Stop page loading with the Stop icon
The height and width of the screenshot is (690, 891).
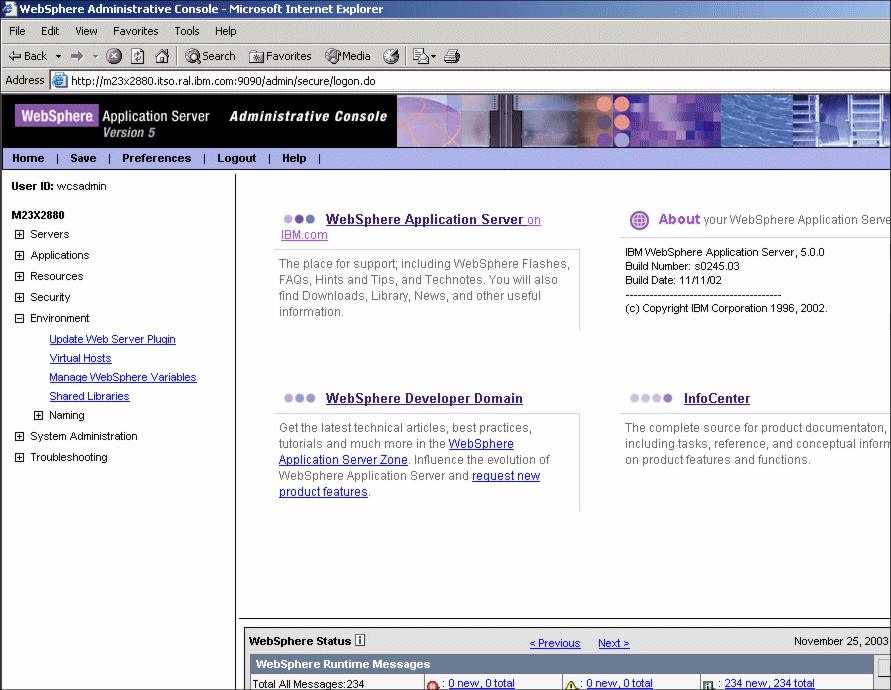pos(114,56)
